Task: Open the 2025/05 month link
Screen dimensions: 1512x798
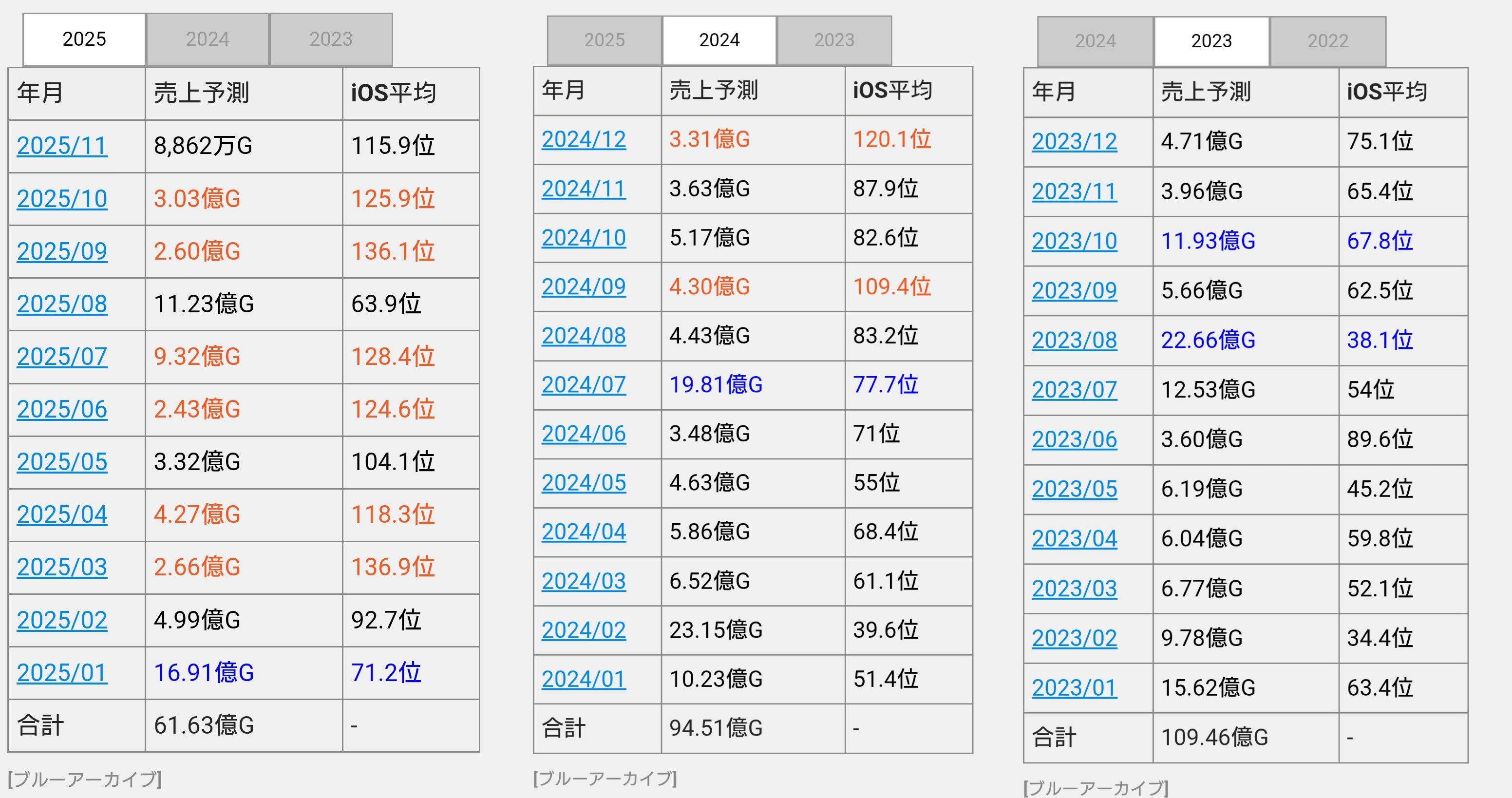Action: [62, 461]
